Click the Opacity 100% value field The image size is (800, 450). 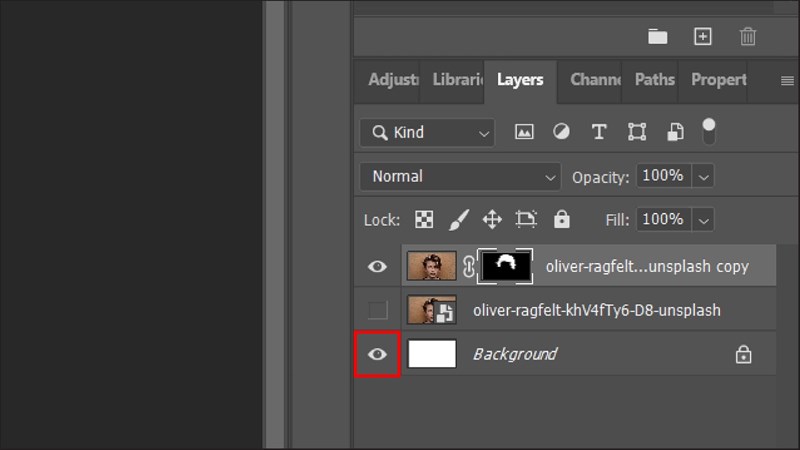coord(664,176)
